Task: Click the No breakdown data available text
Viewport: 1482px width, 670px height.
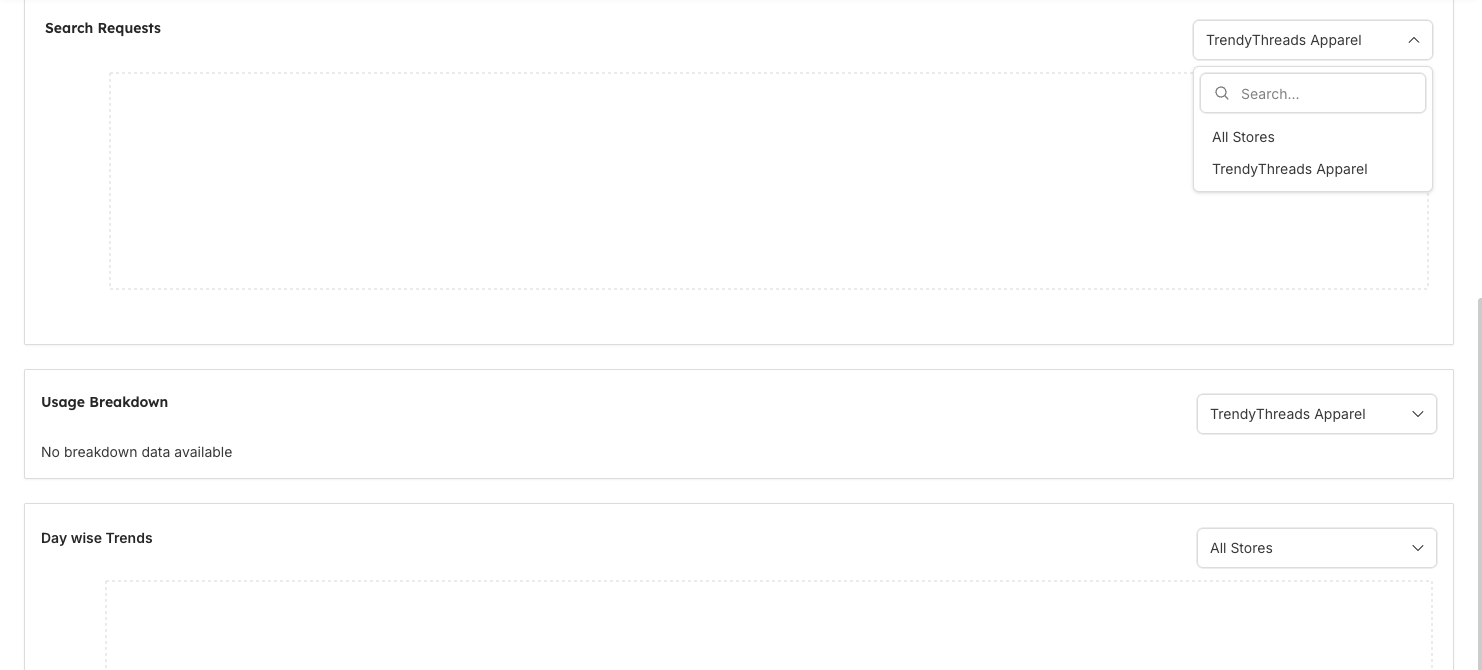Action: [136, 452]
